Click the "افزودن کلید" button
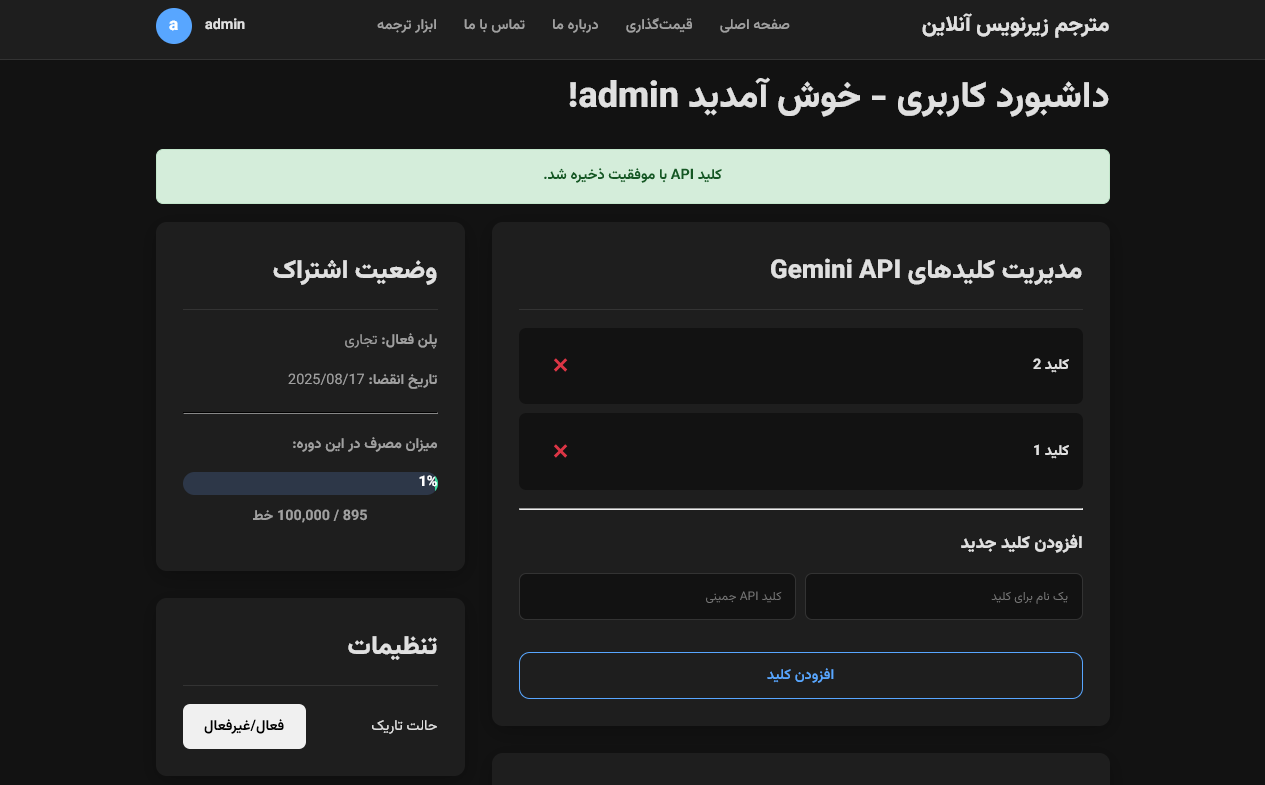The width and height of the screenshot is (1265, 785). (x=800, y=675)
